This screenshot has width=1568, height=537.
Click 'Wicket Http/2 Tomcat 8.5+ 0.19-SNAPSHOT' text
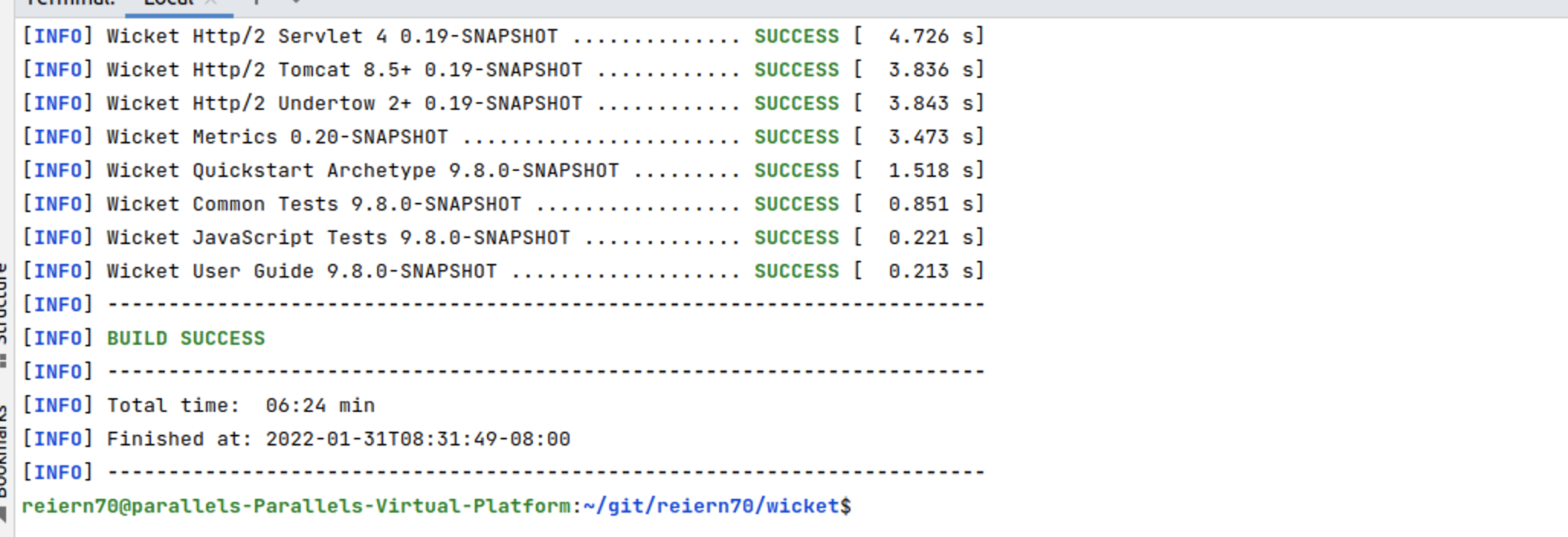click(344, 69)
